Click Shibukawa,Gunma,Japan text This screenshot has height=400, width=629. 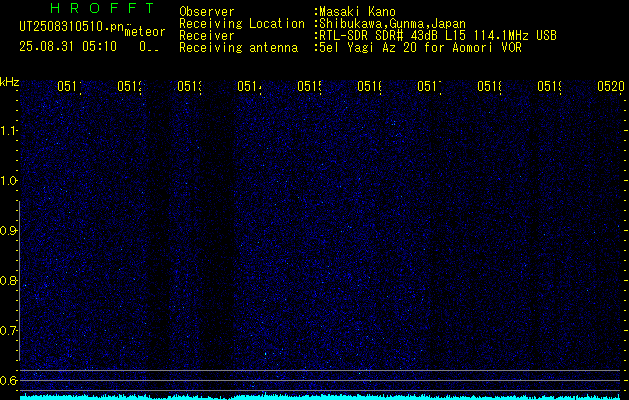[392, 24]
